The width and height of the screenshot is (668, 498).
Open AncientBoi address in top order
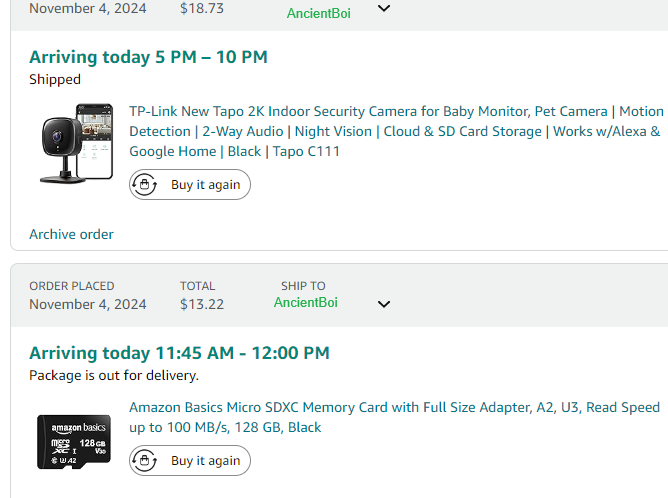tap(319, 13)
